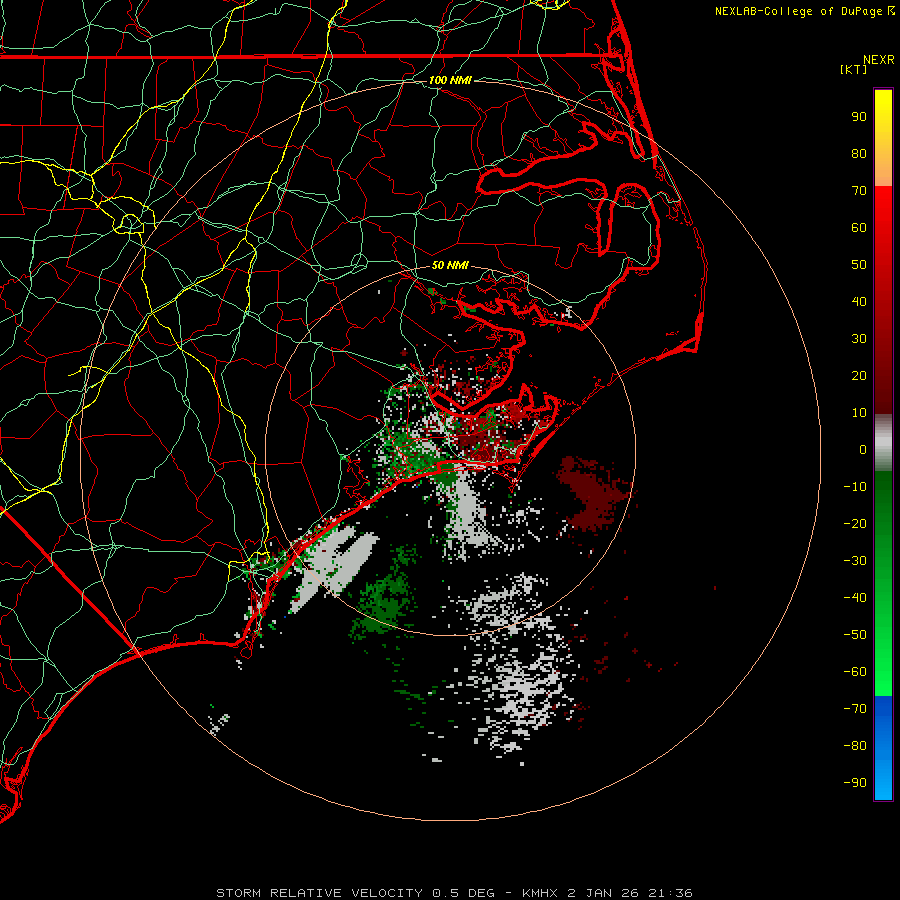
Task: Click the 70 value on velocity scale
Action: click(859, 191)
